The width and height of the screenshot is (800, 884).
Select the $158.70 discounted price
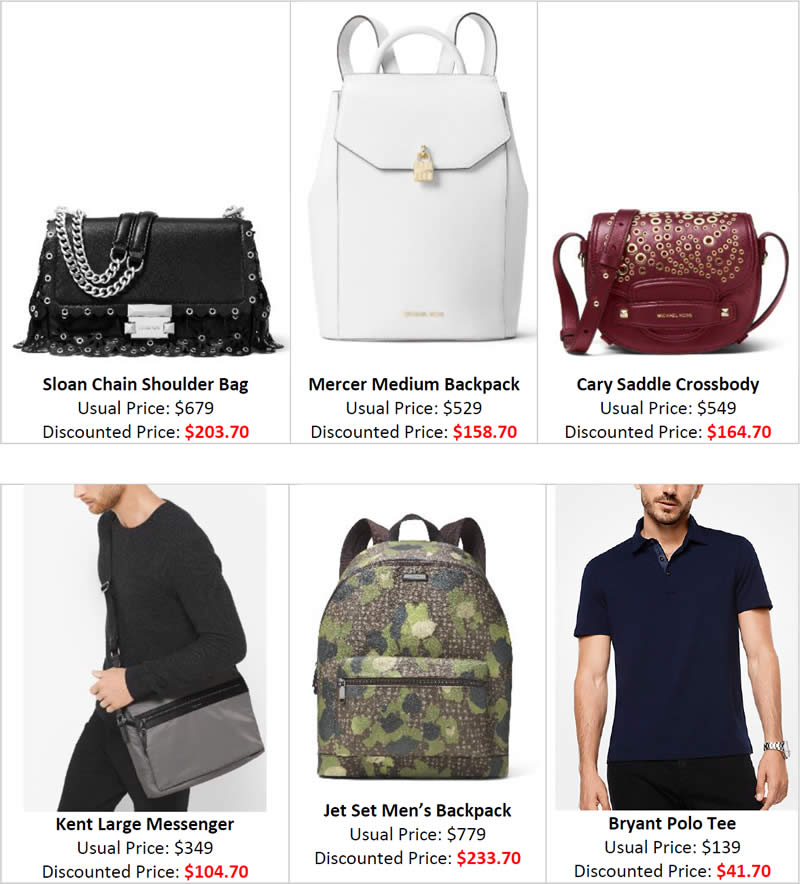click(485, 432)
